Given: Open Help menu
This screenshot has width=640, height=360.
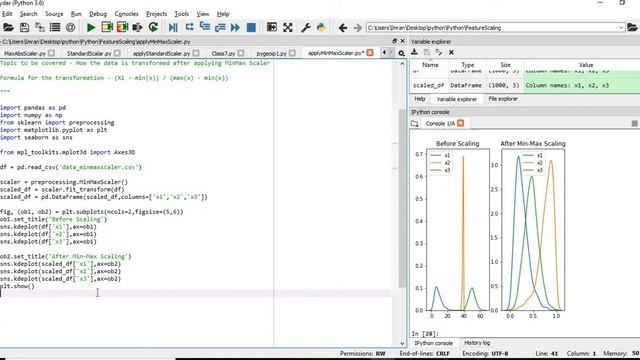Looking at the screenshot, I should [223, 14].
